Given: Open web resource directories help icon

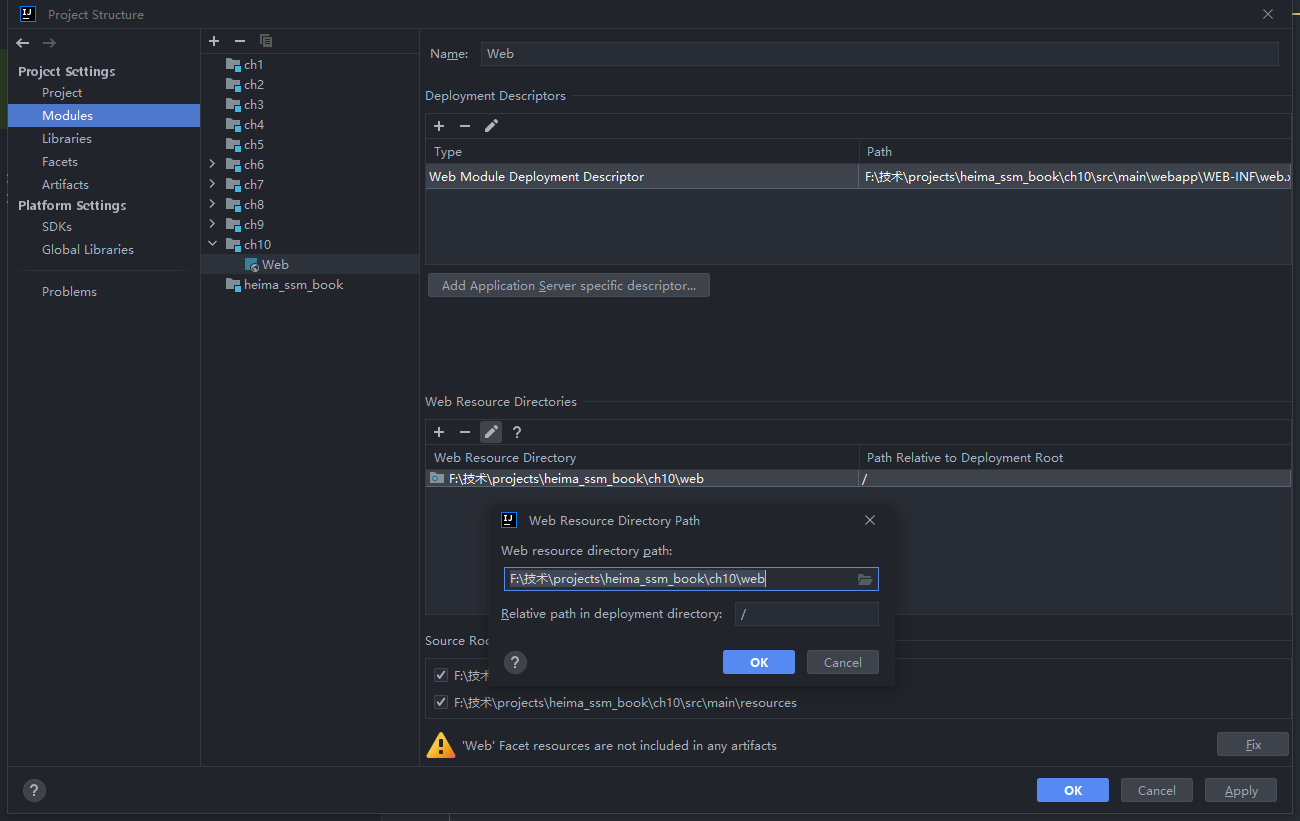Looking at the screenshot, I should coord(517,432).
